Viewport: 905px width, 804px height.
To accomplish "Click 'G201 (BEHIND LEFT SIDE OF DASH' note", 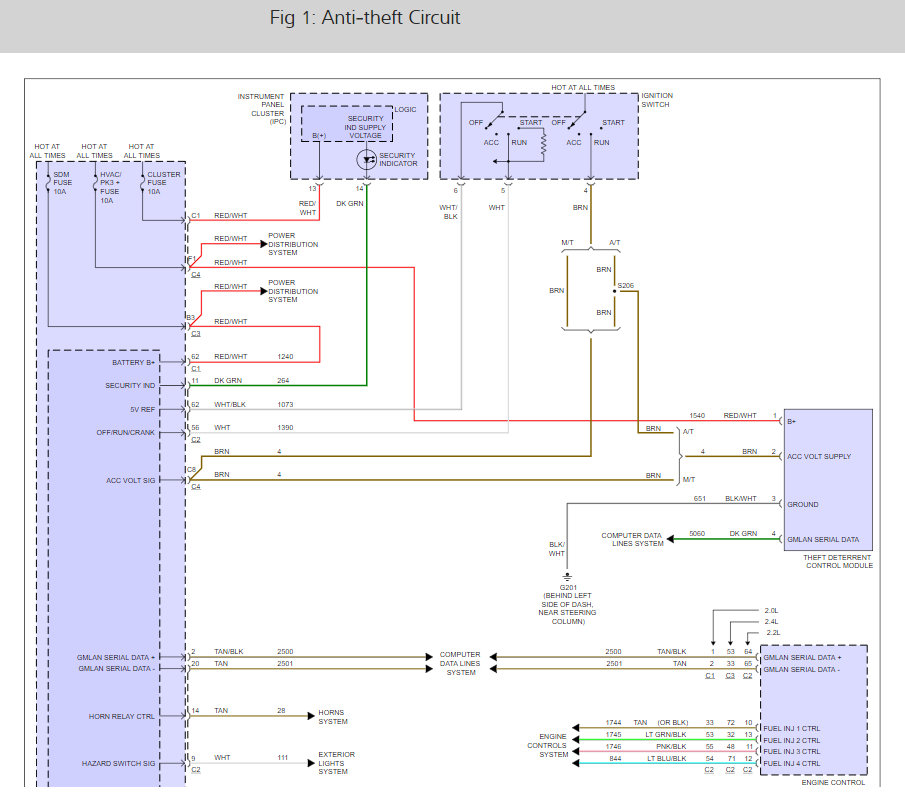I will tap(568, 604).
